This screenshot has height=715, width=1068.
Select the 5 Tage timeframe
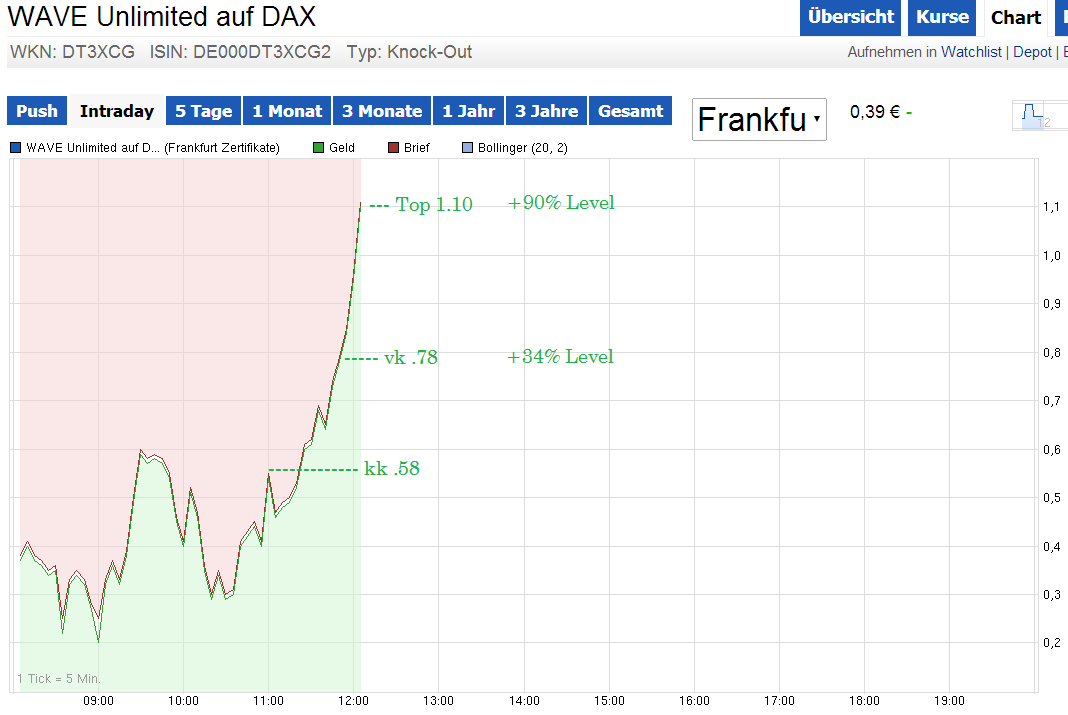203,110
